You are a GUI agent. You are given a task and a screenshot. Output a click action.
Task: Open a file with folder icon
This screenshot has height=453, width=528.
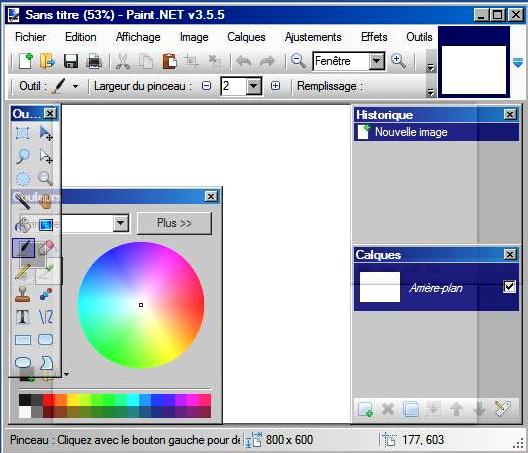(47, 61)
